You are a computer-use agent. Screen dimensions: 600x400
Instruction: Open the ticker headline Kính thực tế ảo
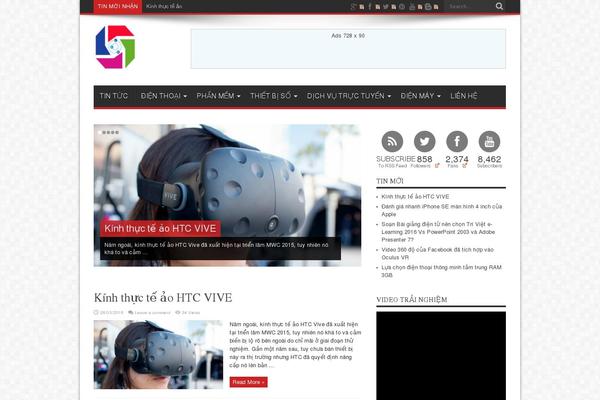[164, 7]
